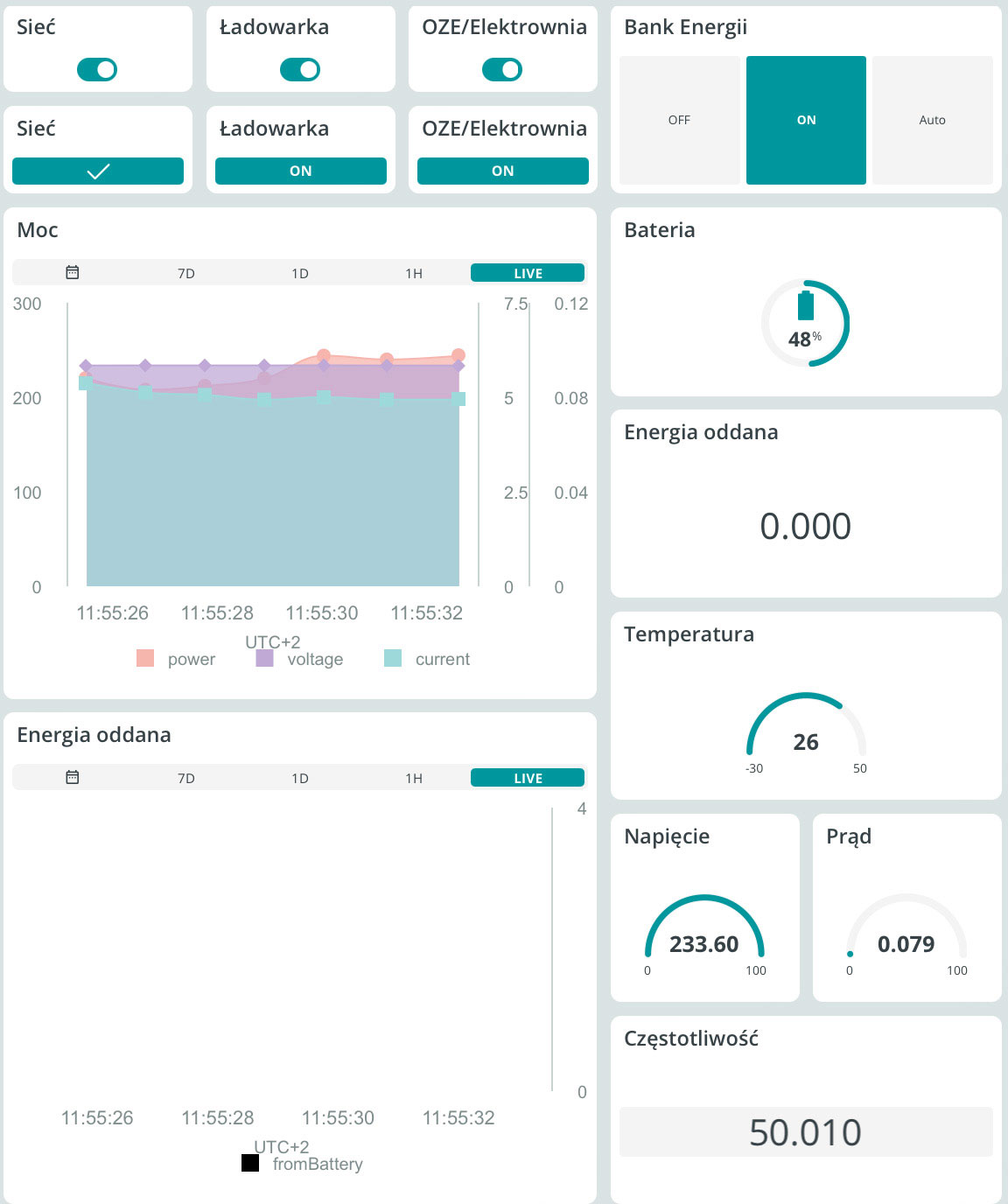Set Bank Energii to OFF
The width and height of the screenshot is (1008, 1204).
pos(679,120)
